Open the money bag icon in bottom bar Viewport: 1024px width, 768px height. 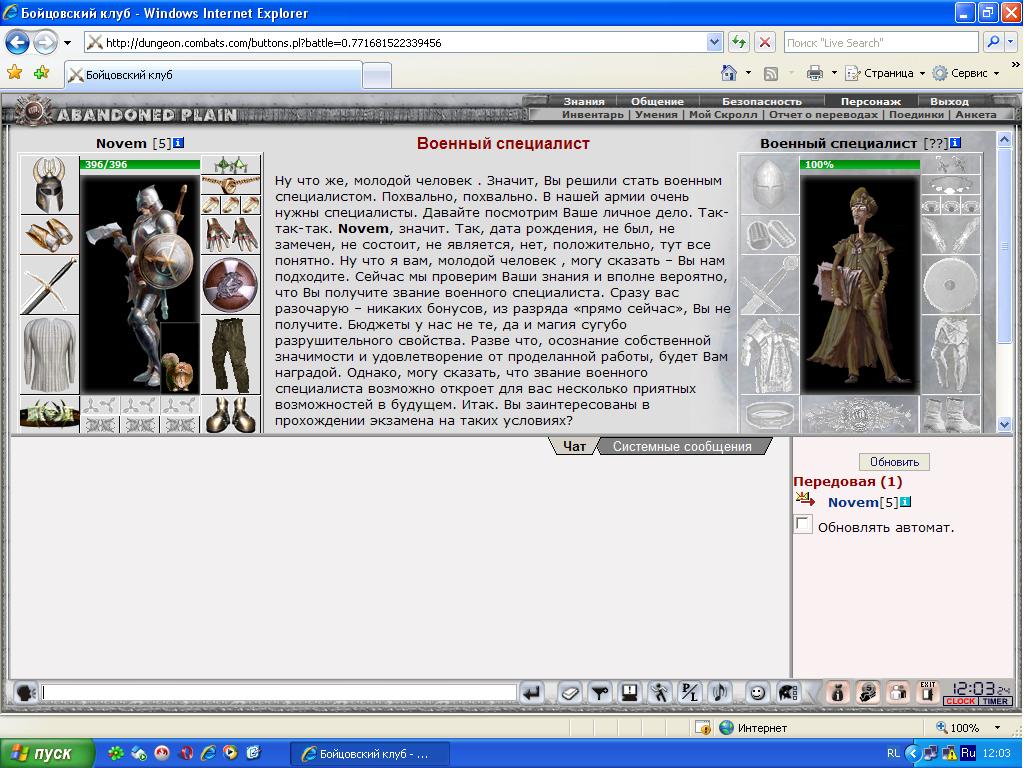[837, 692]
